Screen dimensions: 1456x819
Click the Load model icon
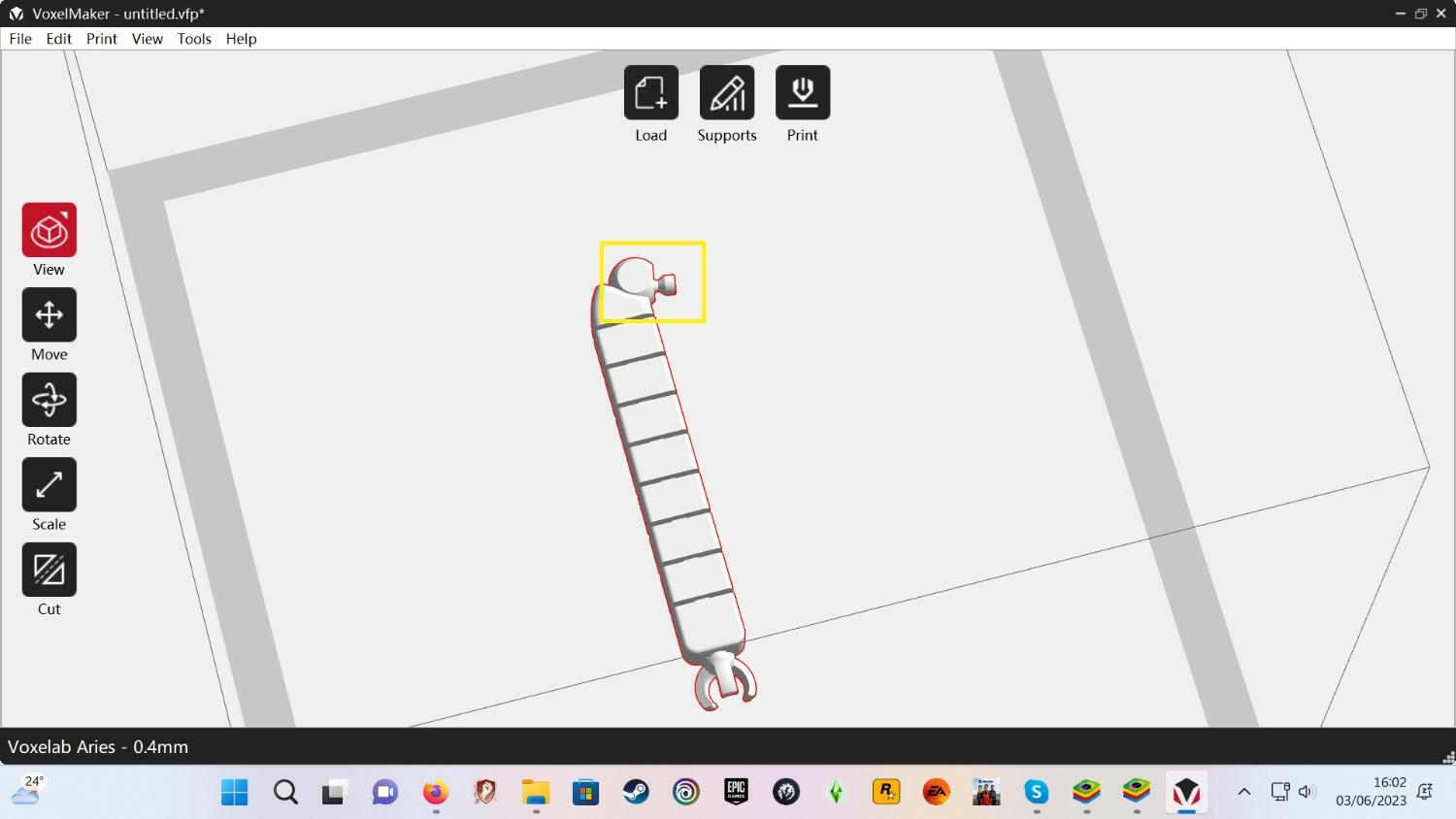pyautogui.click(x=651, y=93)
